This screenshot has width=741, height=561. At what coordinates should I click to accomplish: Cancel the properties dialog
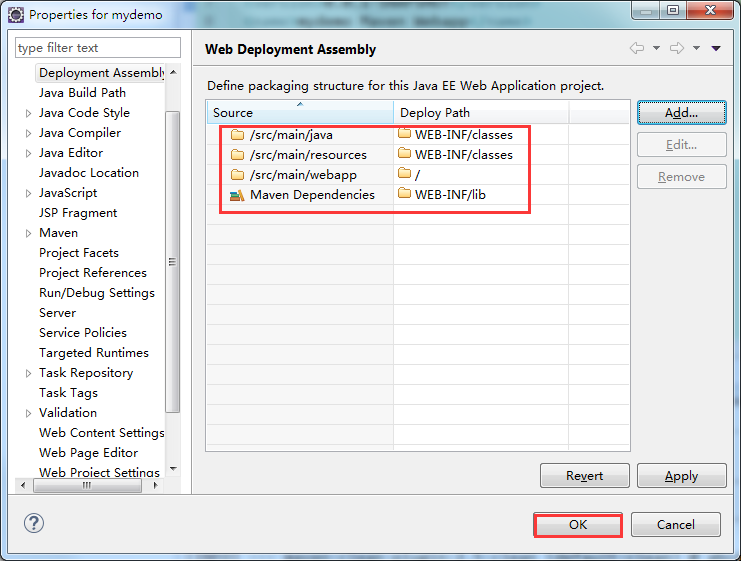pos(676,525)
